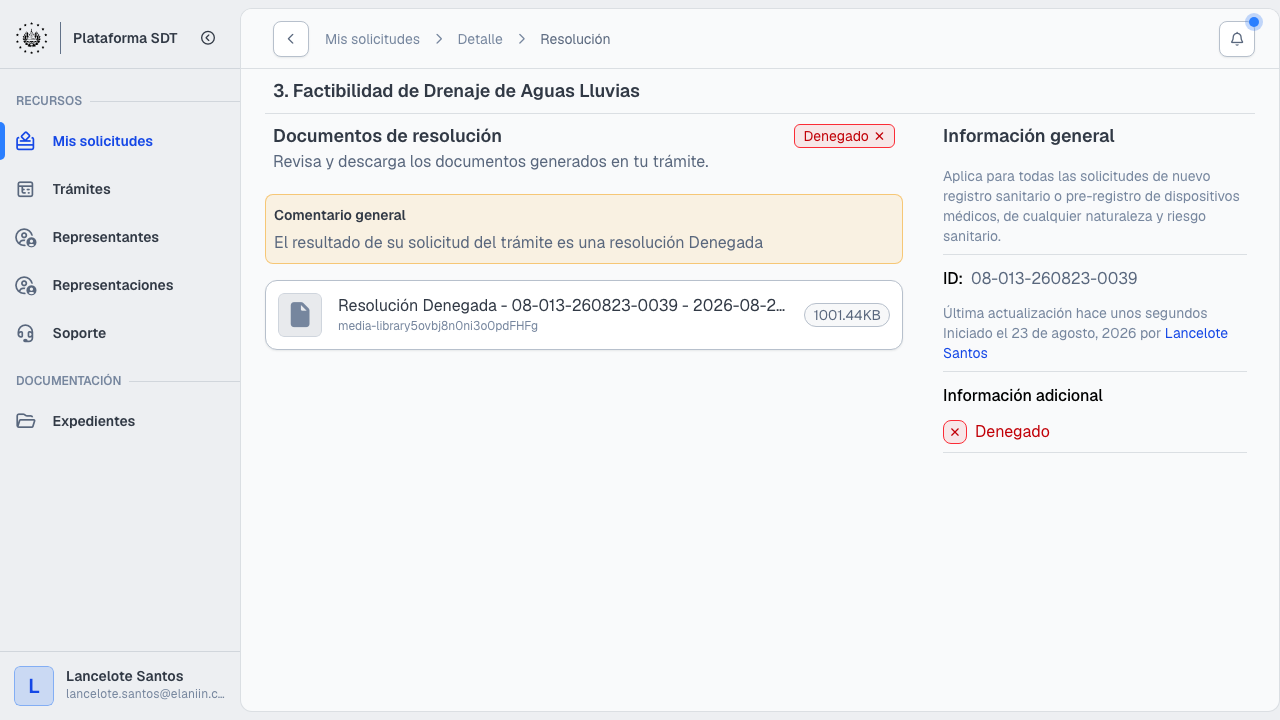Go back using the chevron button
The width and height of the screenshot is (1280, 720).
291,39
